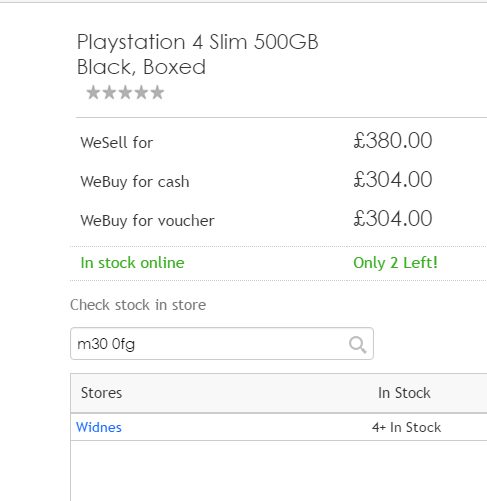Click the In Stock column header

tap(404, 393)
